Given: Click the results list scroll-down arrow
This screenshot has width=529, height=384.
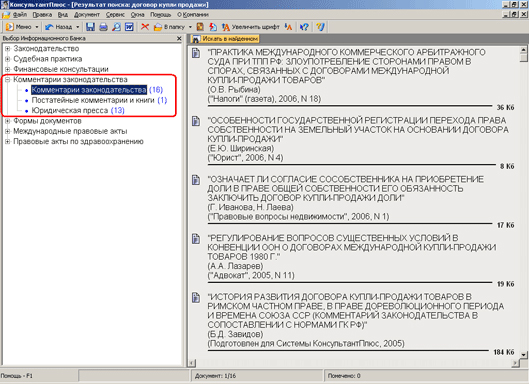Looking at the screenshot, I should (x=523, y=355).
